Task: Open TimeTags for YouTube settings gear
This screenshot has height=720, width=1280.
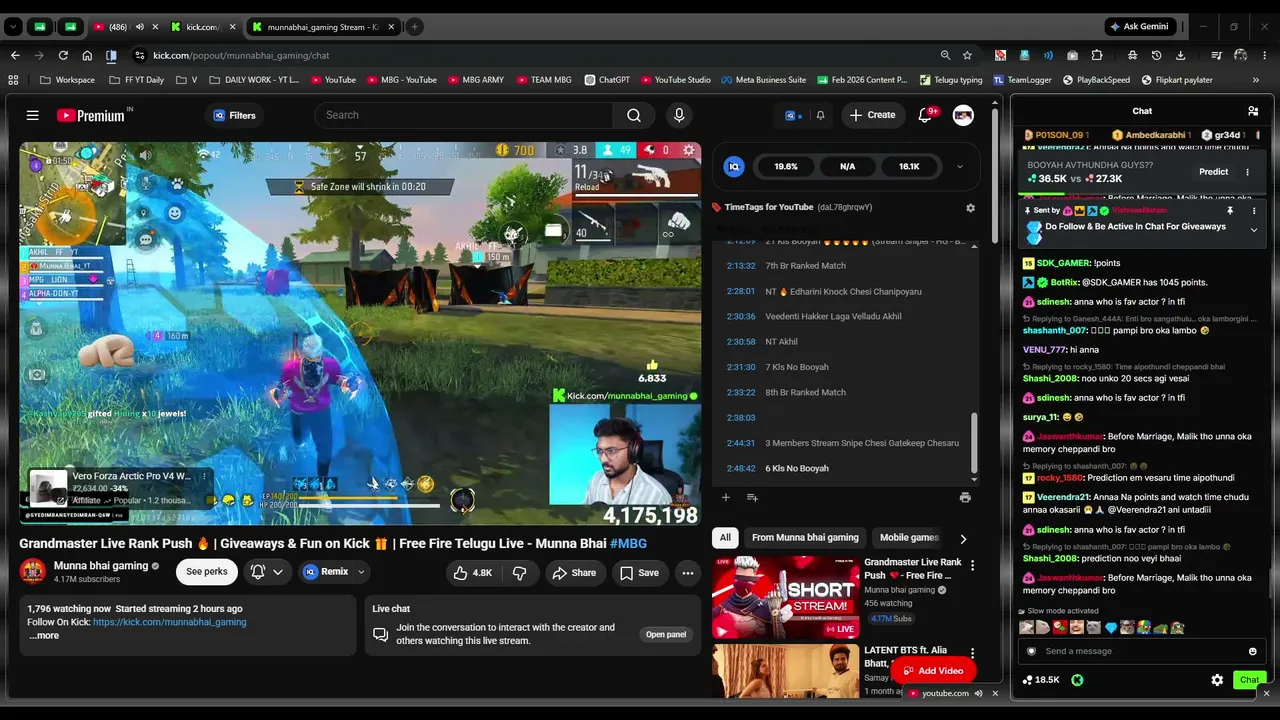Action: [x=970, y=208]
